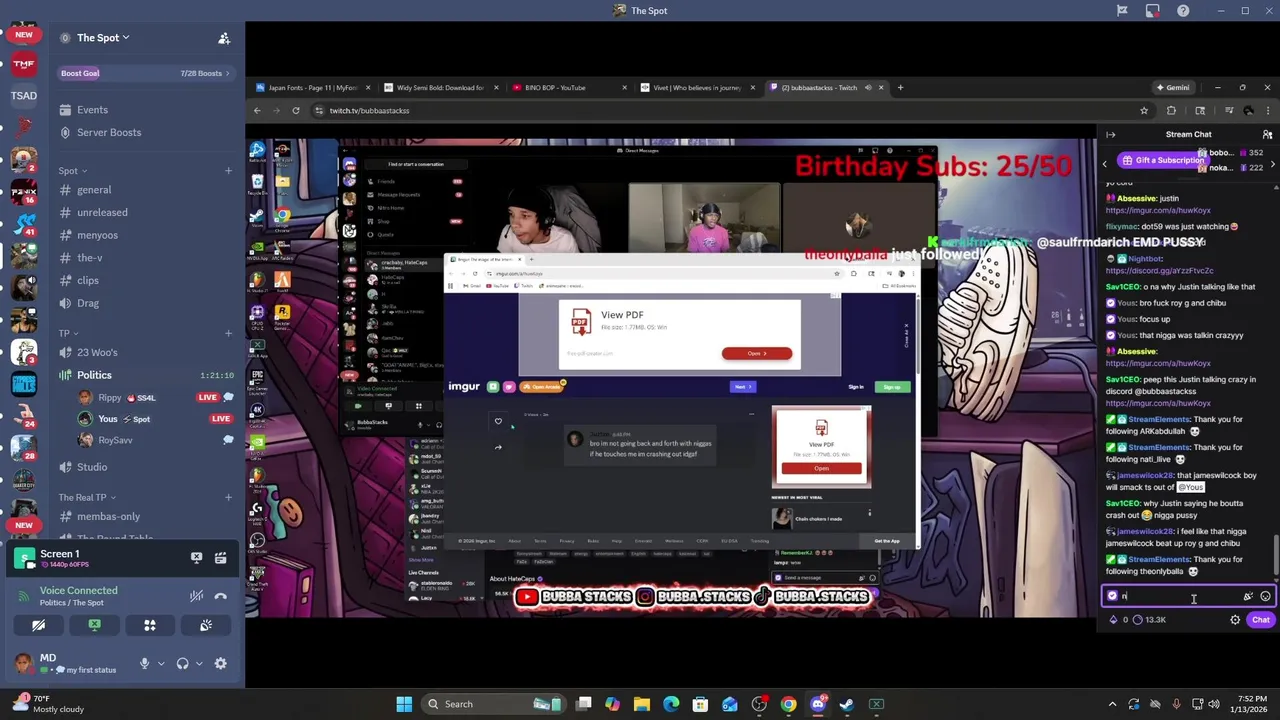Image resolution: width=1280 pixels, height=720 pixels.
Task: Mute the Discord microphone
Action: 144,663
